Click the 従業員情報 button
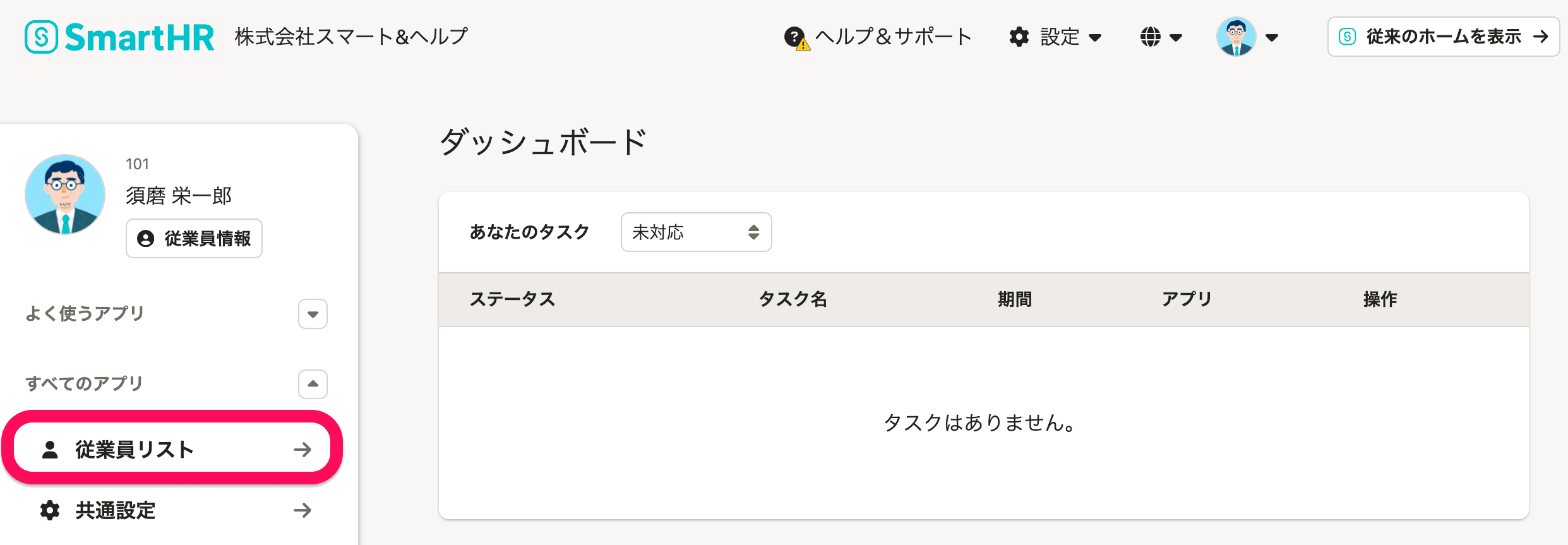Viewport: 1568px width, 545px height. coord(194,238)
